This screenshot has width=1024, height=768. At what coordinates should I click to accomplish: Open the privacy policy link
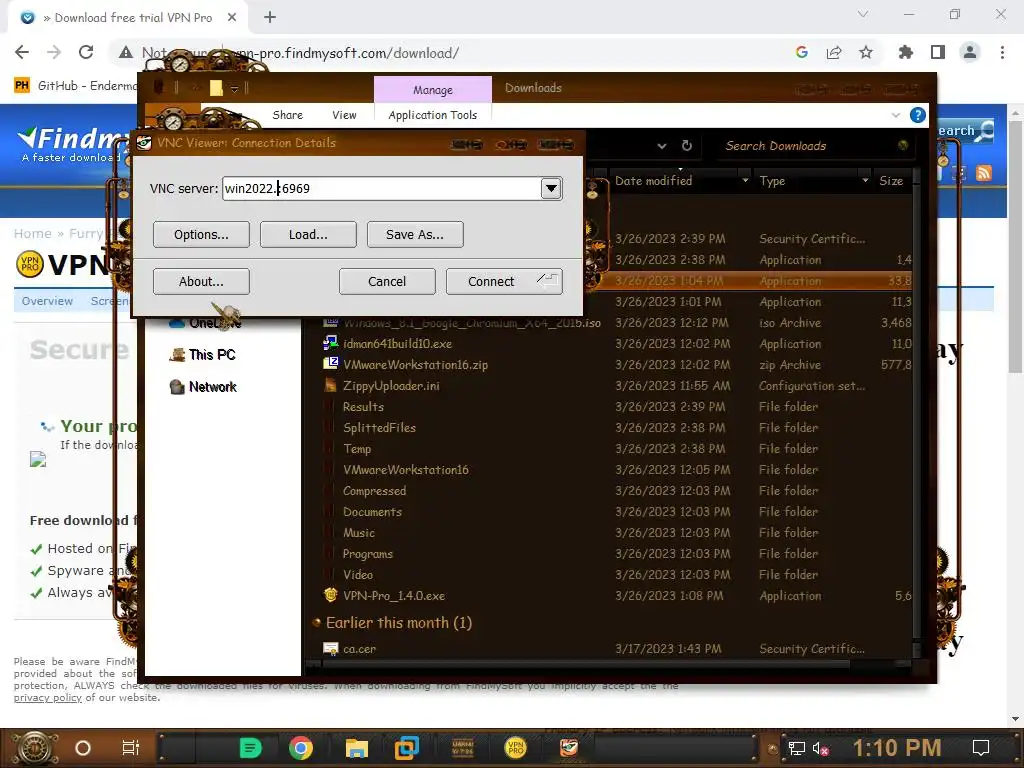click(x=48, y=697)
